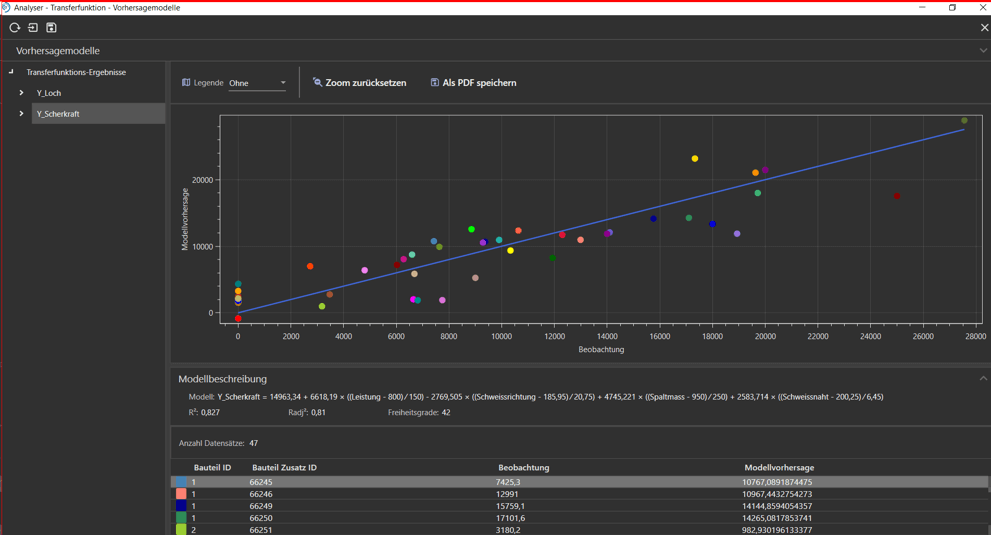991x535 pixels.
Task: Click the Radj² value 0,81
Action: coord(319,412)
